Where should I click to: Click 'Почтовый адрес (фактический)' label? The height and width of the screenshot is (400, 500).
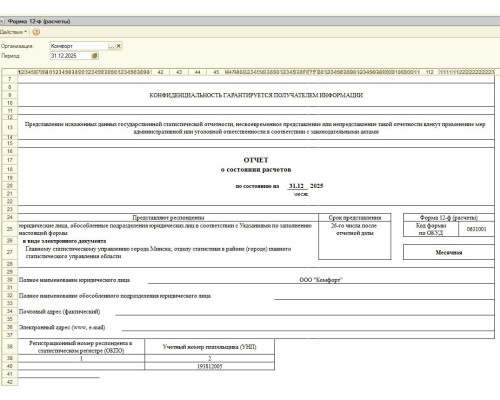click(59, 312)
